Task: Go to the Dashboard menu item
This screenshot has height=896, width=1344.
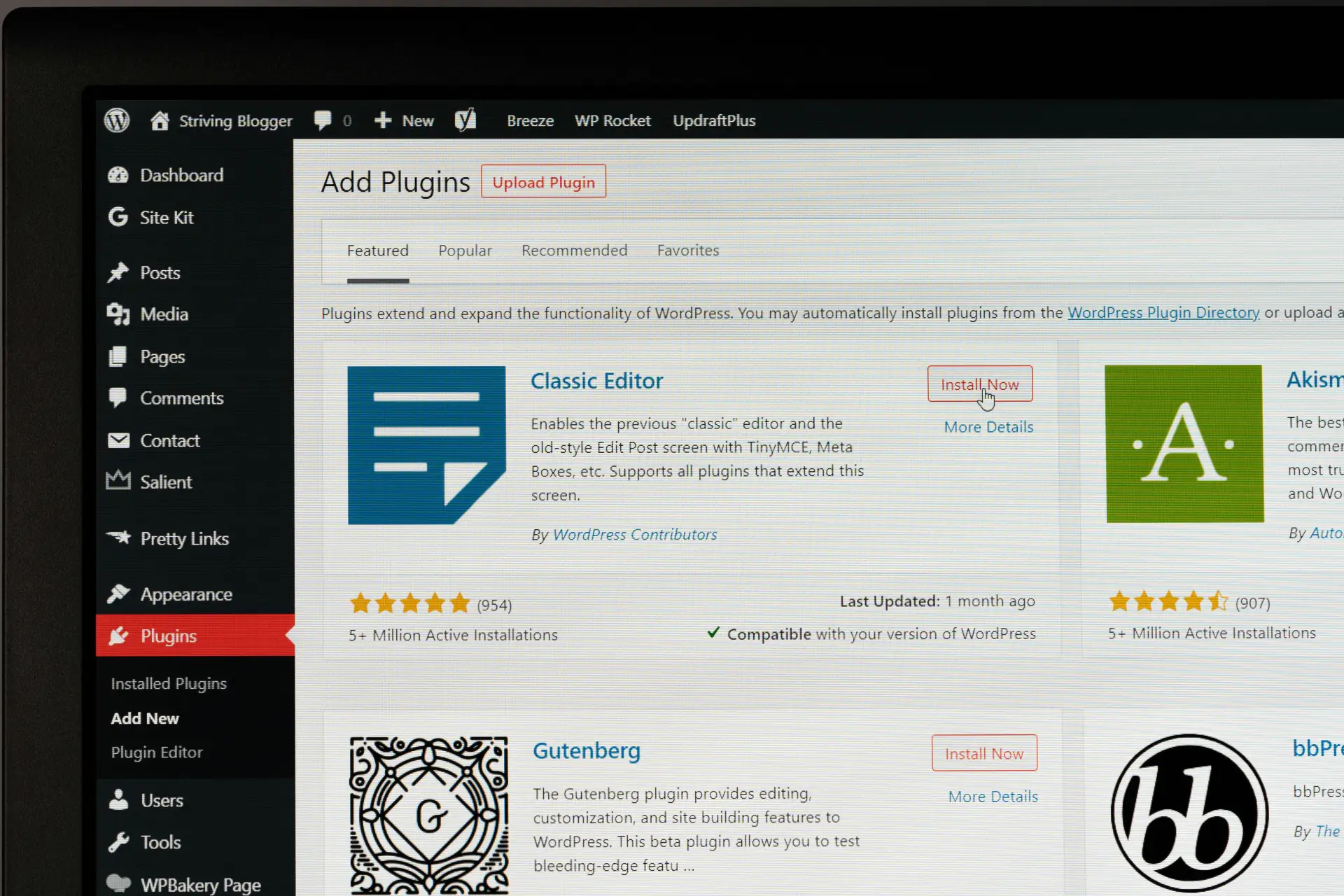Action: [181, 175]
